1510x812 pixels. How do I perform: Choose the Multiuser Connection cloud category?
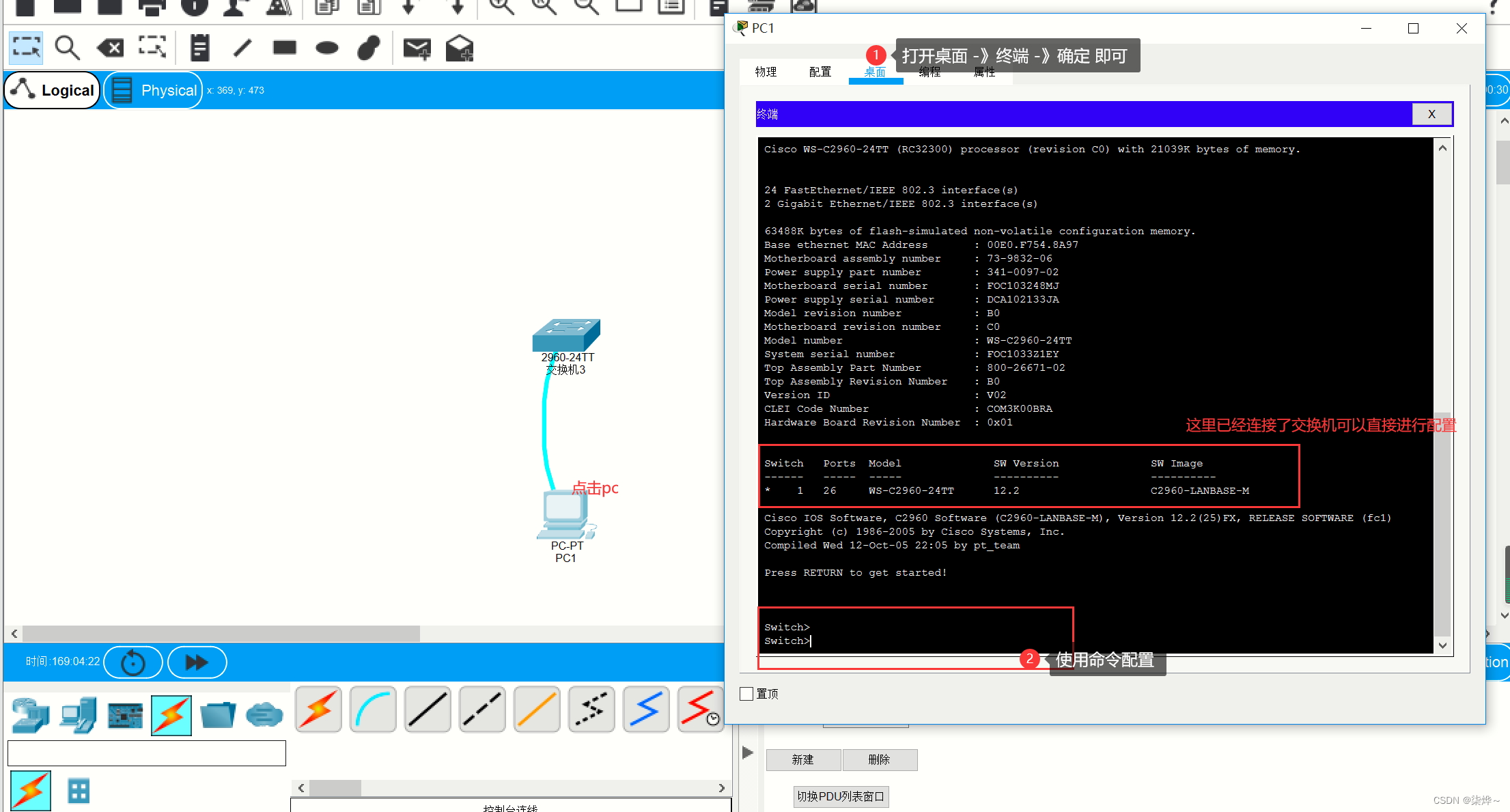pos(264,715)
